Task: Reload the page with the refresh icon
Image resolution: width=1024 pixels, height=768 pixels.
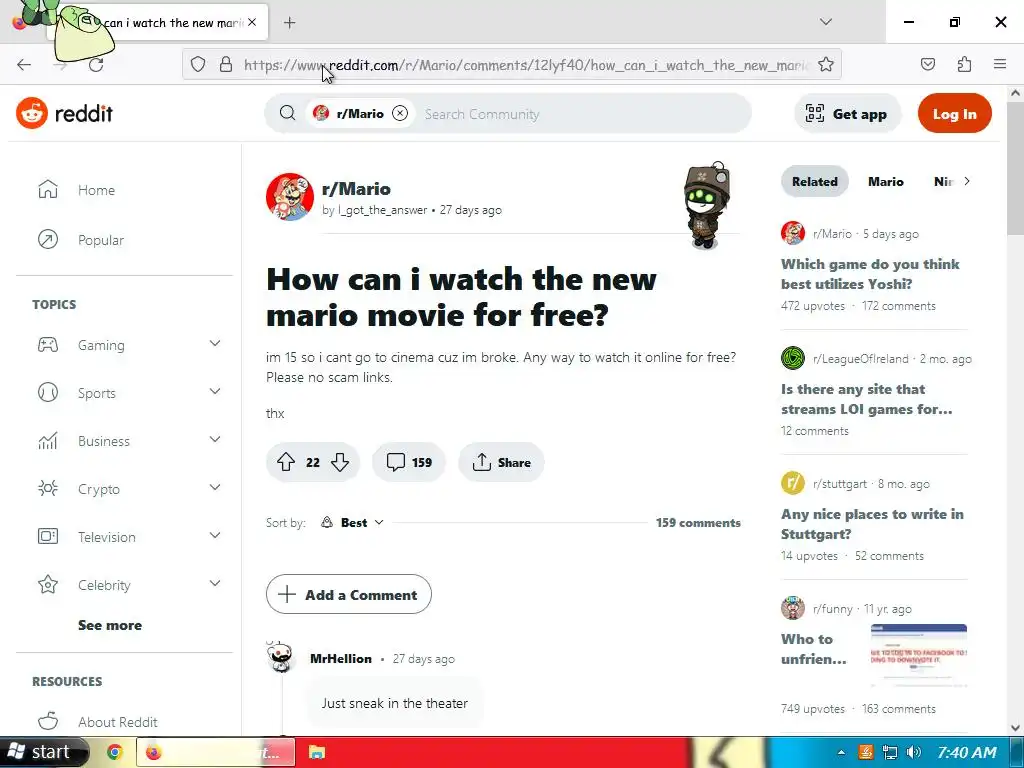Action: tap(96, 64)
